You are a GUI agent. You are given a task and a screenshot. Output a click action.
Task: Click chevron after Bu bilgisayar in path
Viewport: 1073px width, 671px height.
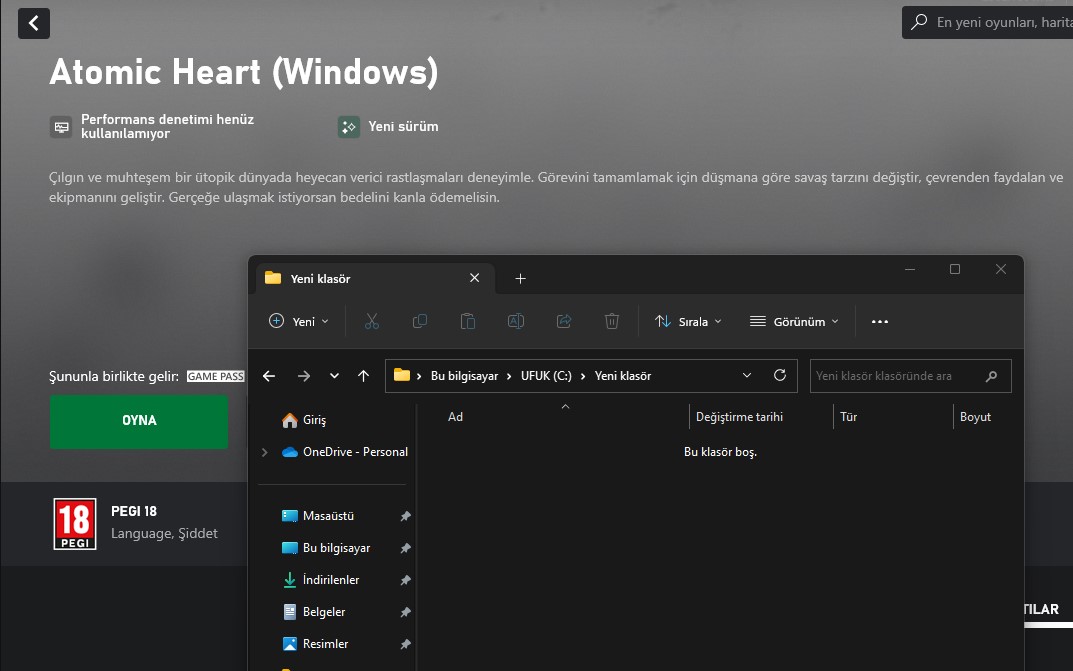pyautogui.click(x=510, y=376)
